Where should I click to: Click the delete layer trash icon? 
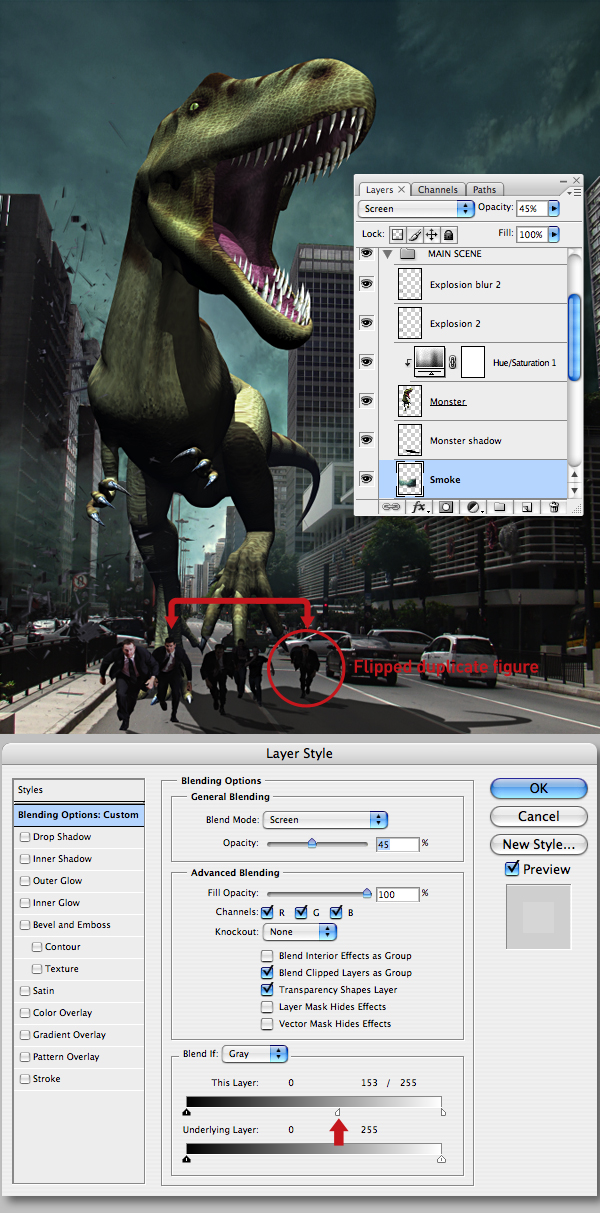(552, 507)
